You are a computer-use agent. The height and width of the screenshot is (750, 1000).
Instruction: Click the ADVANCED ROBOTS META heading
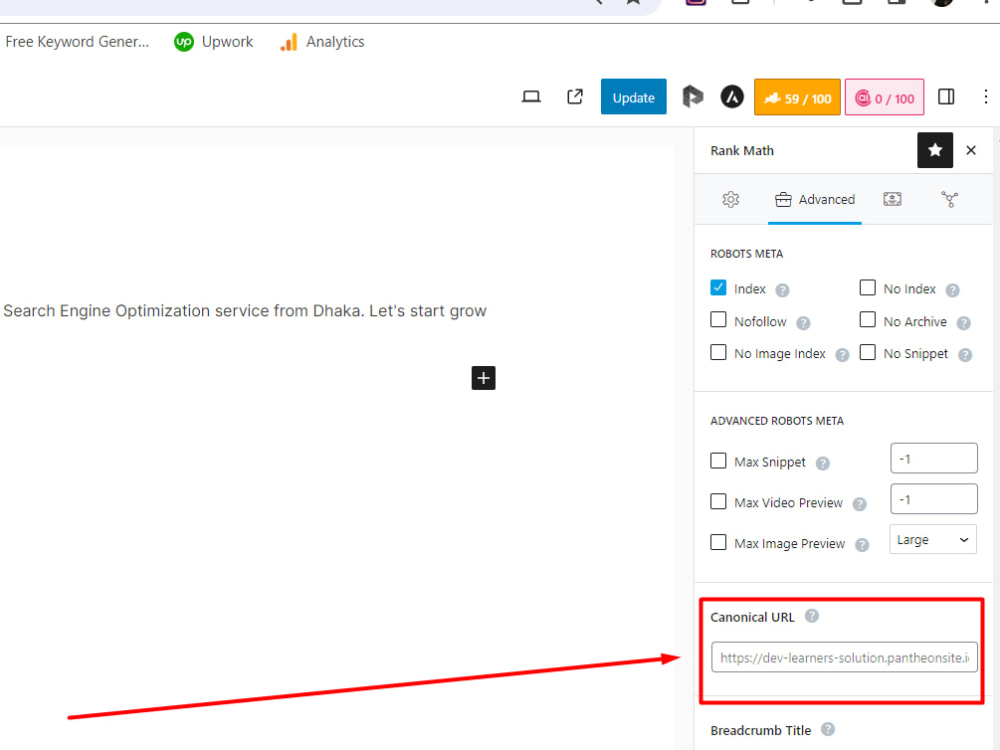tap(777, 421)
